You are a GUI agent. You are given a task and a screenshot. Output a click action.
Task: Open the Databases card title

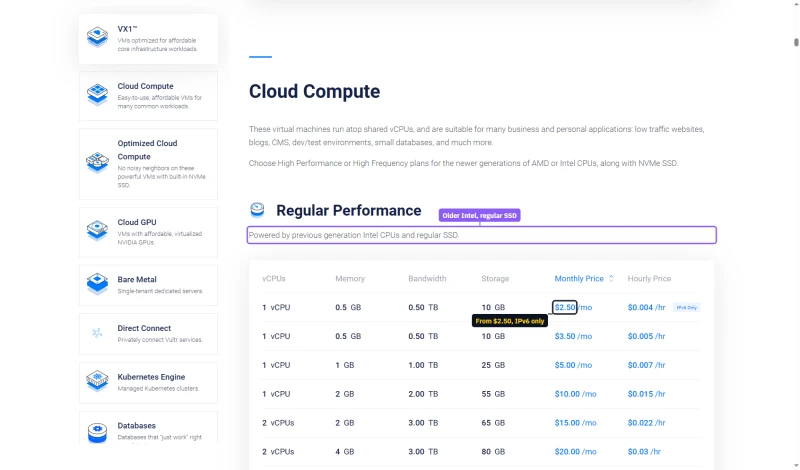click(136, 426)
